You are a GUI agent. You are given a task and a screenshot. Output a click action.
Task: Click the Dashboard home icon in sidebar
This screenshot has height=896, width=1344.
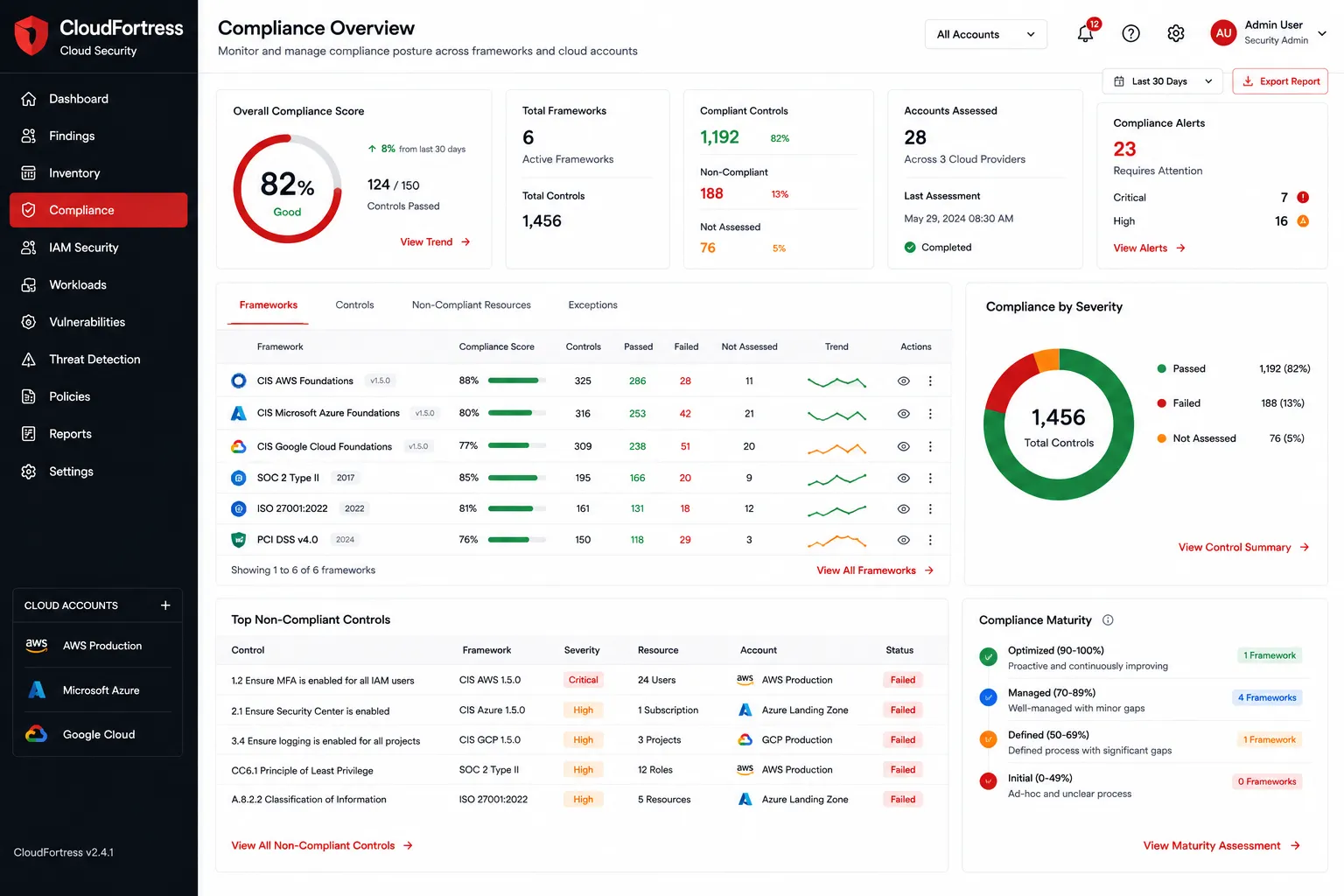29,99
